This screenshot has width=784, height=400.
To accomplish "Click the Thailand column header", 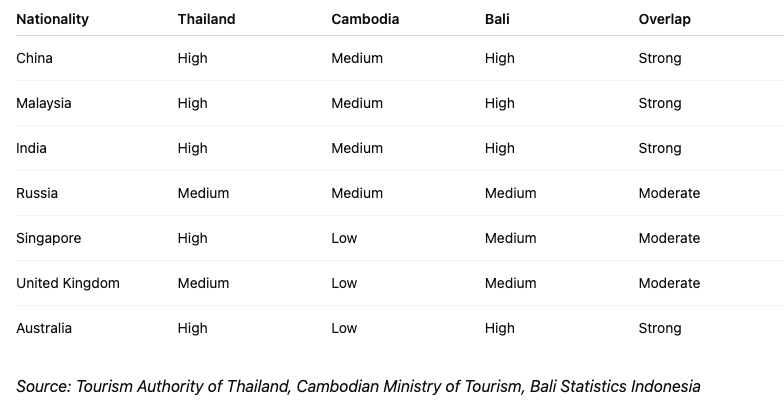I will pos(206,19).
